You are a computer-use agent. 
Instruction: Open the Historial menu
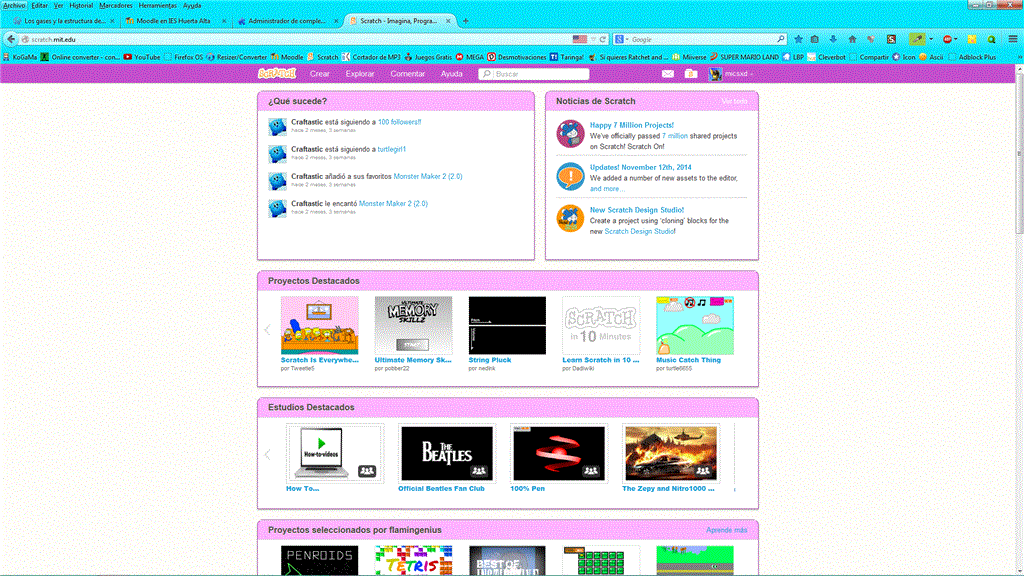[81, 5]
